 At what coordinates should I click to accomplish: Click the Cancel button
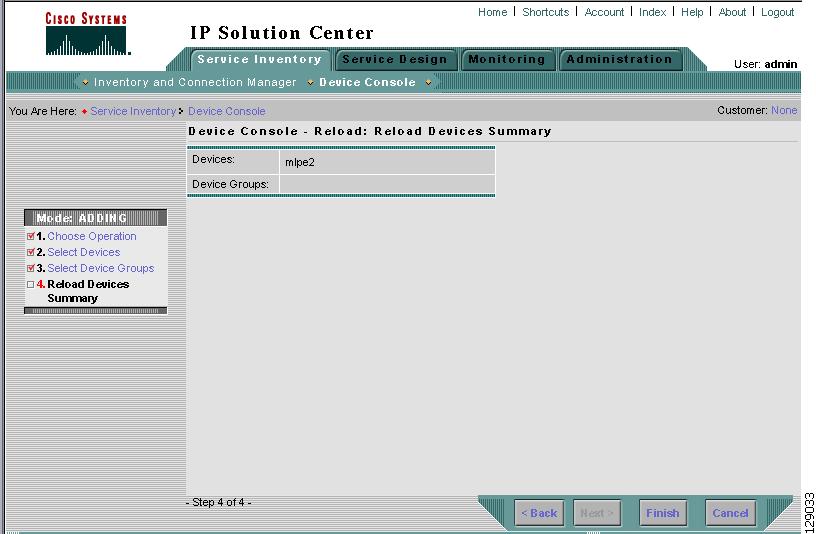point(730,513)
